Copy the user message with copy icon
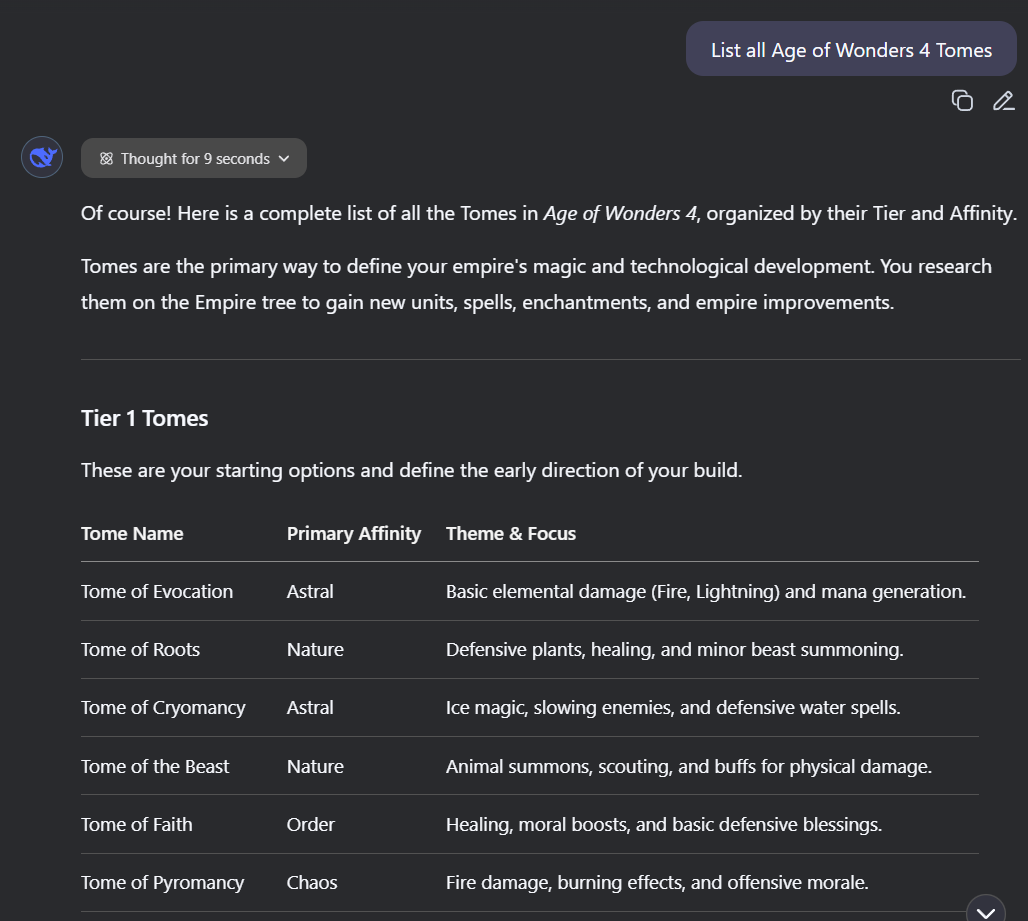The image size is (1028, 921). [962, 100]
